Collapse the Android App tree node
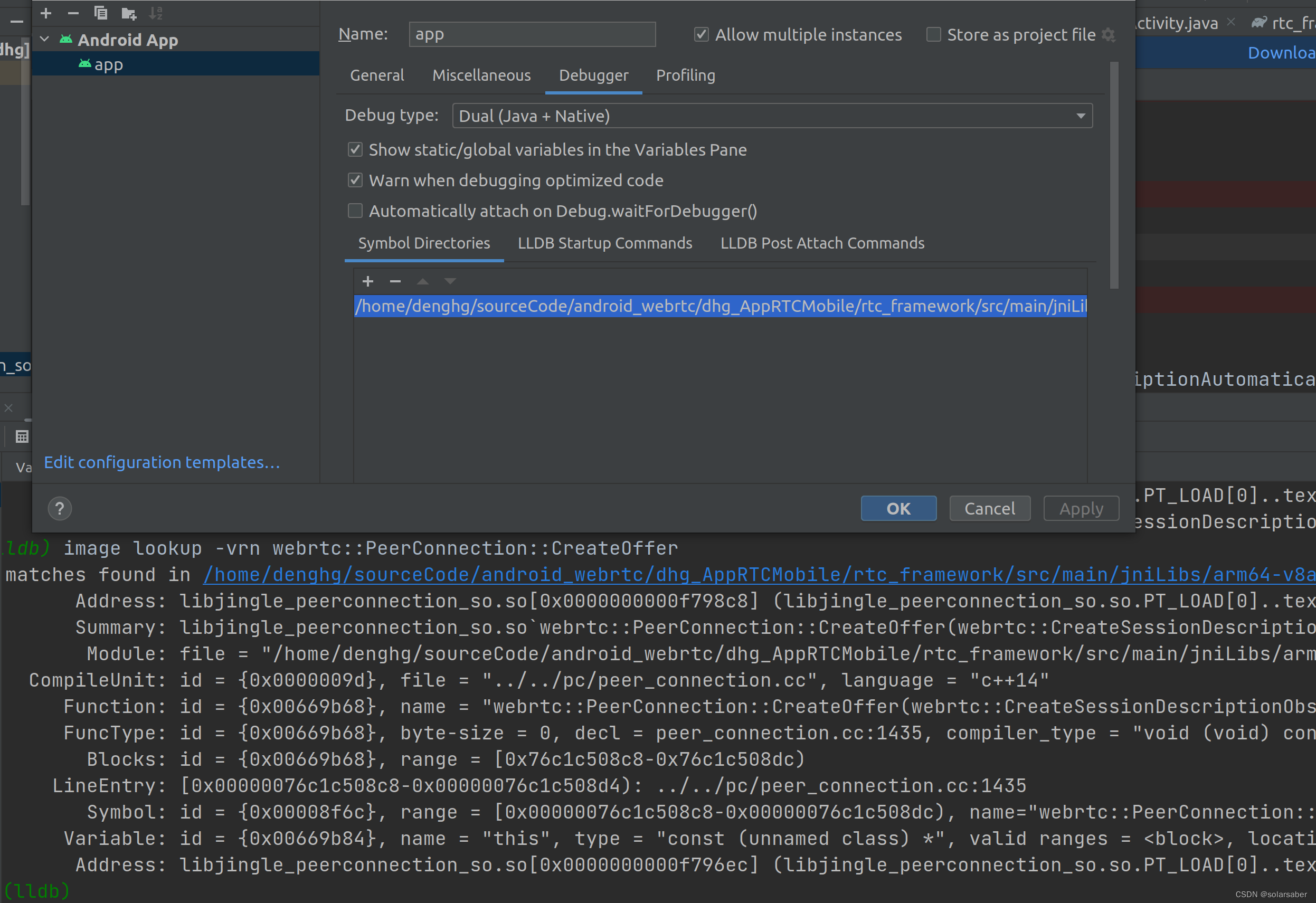 [x=45, y=40]
